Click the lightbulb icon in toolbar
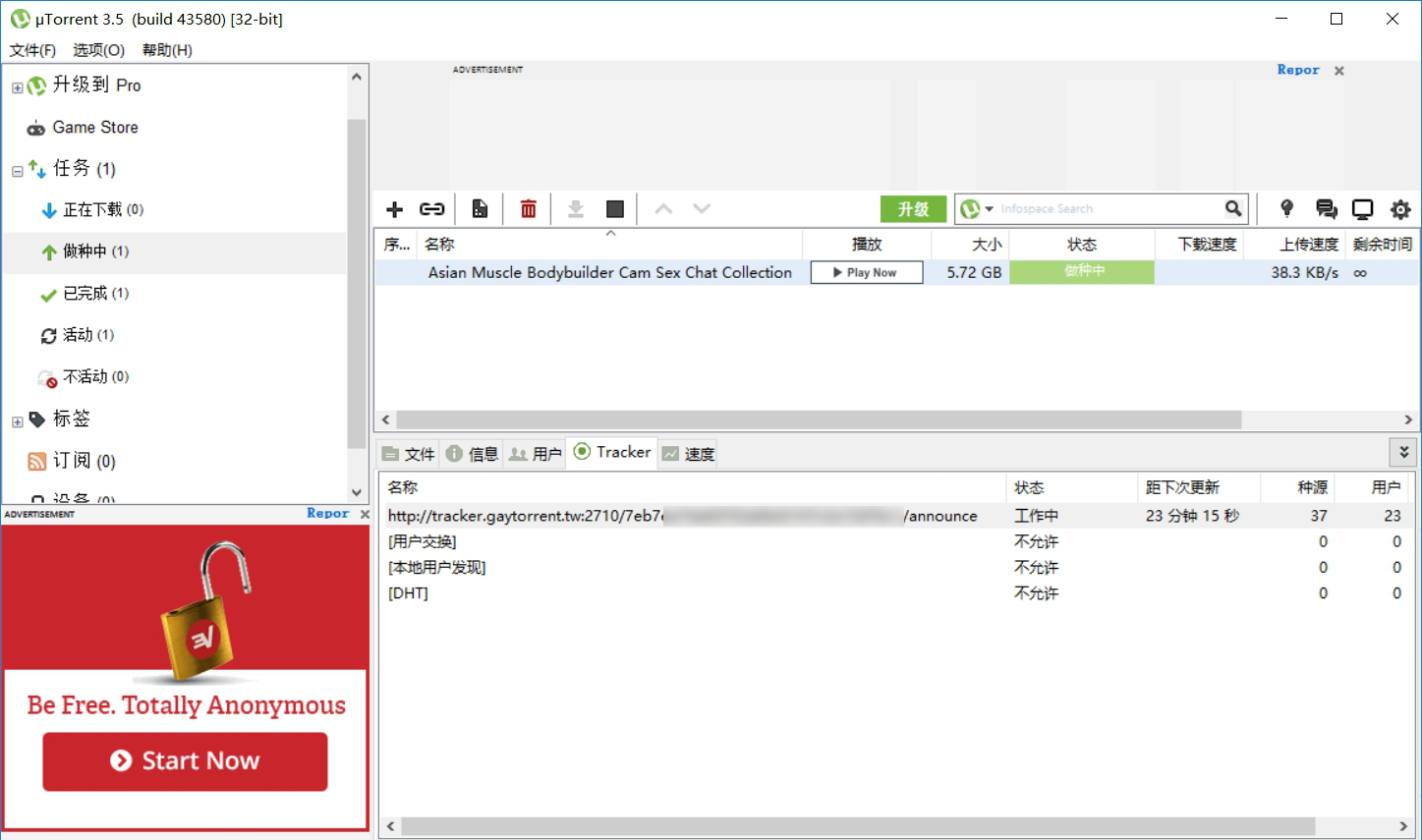This screenshot has width=1422, height=840. (x=1286, y=208)
